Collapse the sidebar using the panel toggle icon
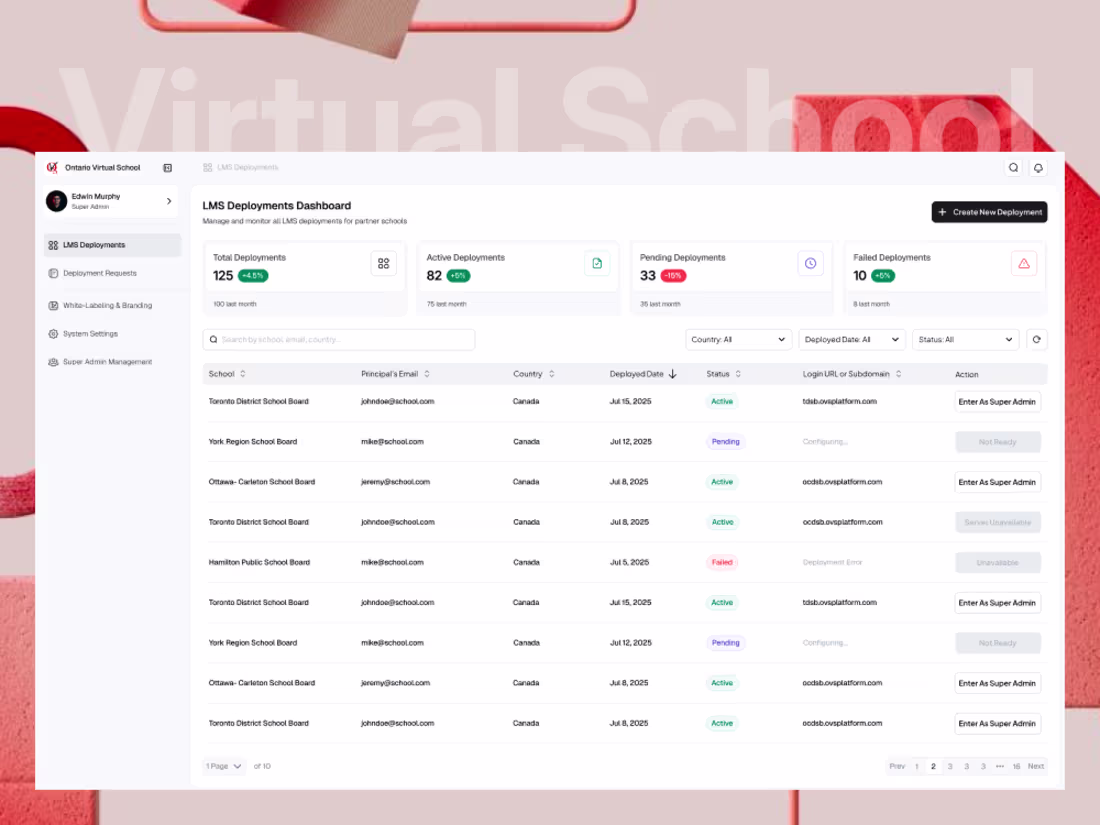 (166, 167)
